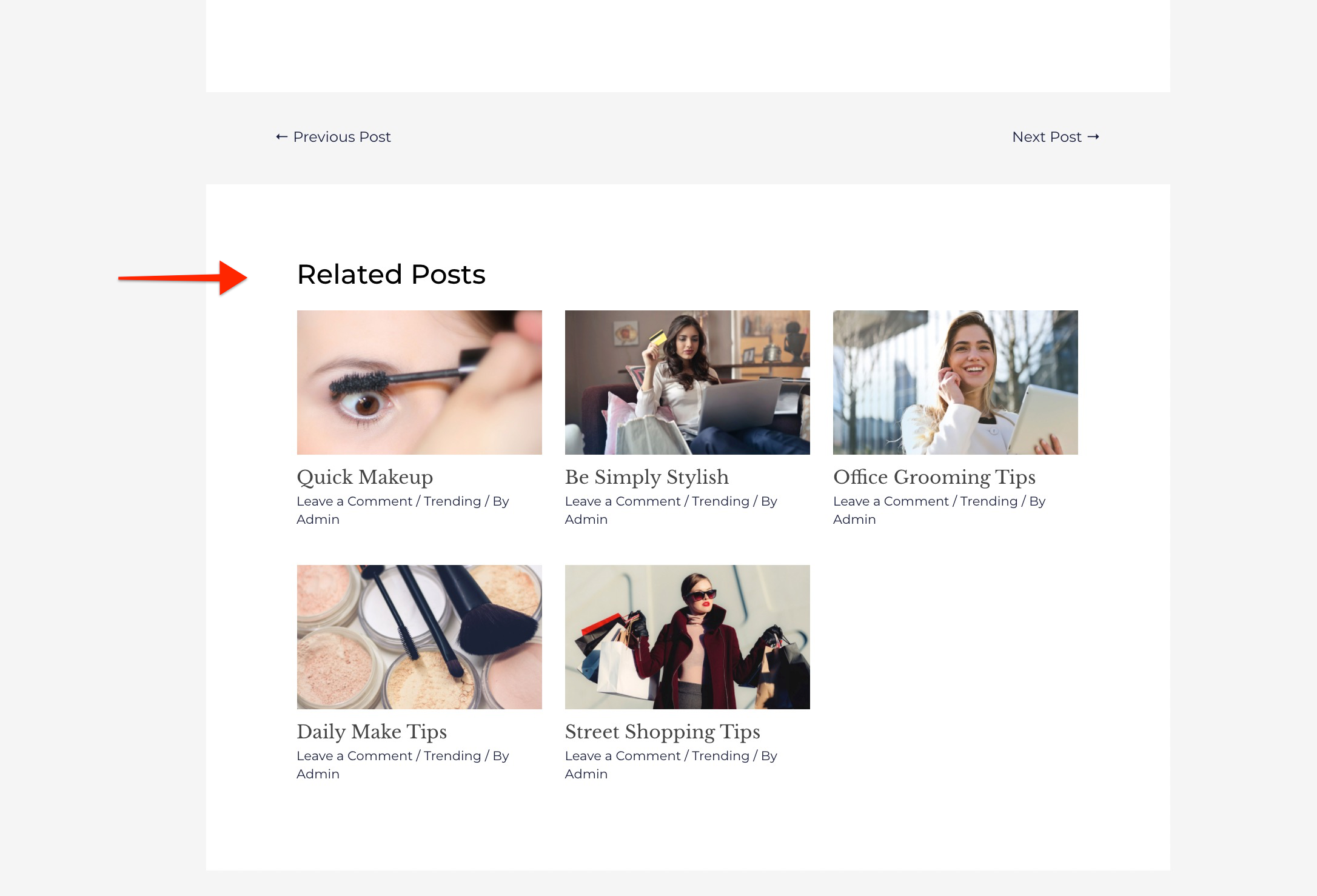View Admin author page under Quick Makeup
The image size is (1317, 896).
318,520
